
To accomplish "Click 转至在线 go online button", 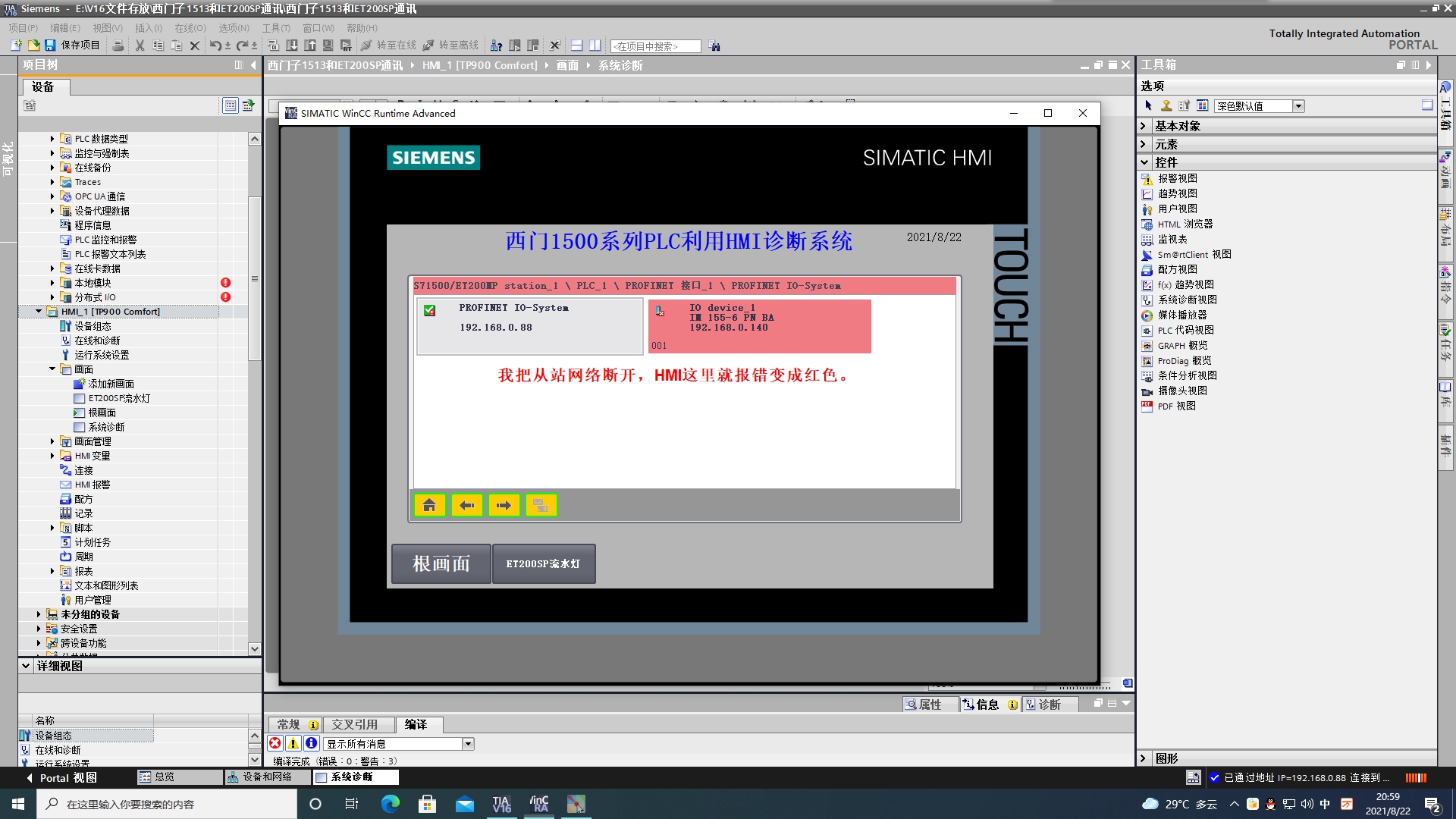I will (x=389, y=45).
